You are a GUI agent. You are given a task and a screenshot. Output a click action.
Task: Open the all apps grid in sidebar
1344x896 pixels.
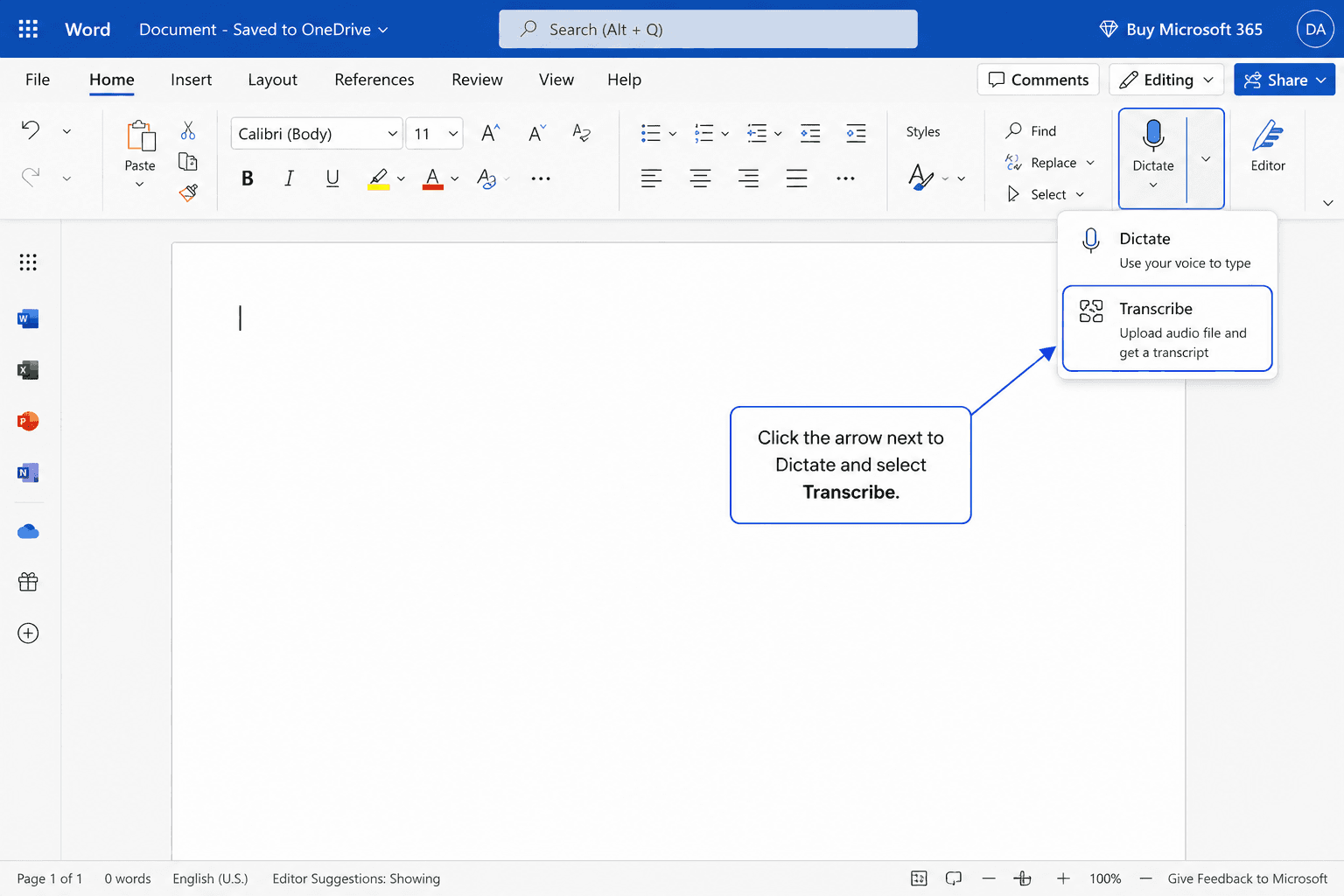pos(28,262)
